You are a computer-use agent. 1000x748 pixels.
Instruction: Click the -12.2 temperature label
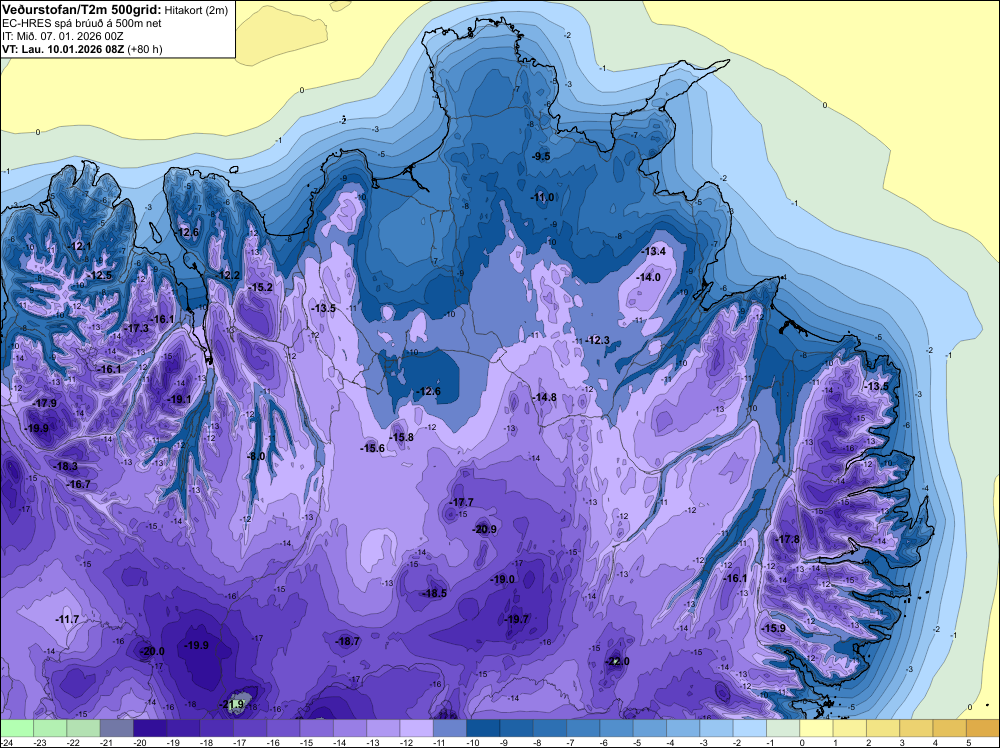coord(228,275)
